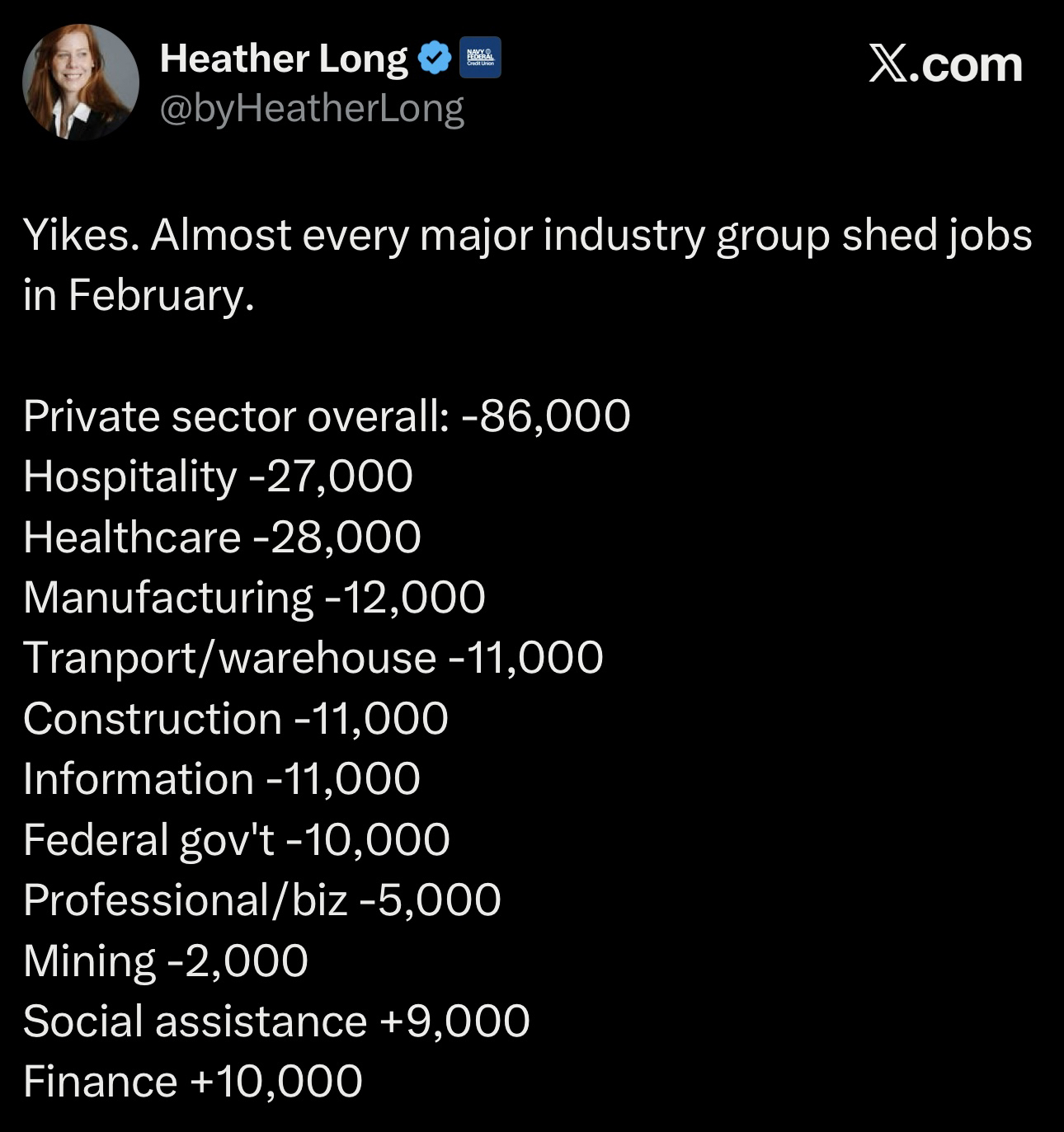Open the @byHeatherLong handle link
Image resolution: width=1064 pixels, height=1132 pixels.
tap(312, 108)
